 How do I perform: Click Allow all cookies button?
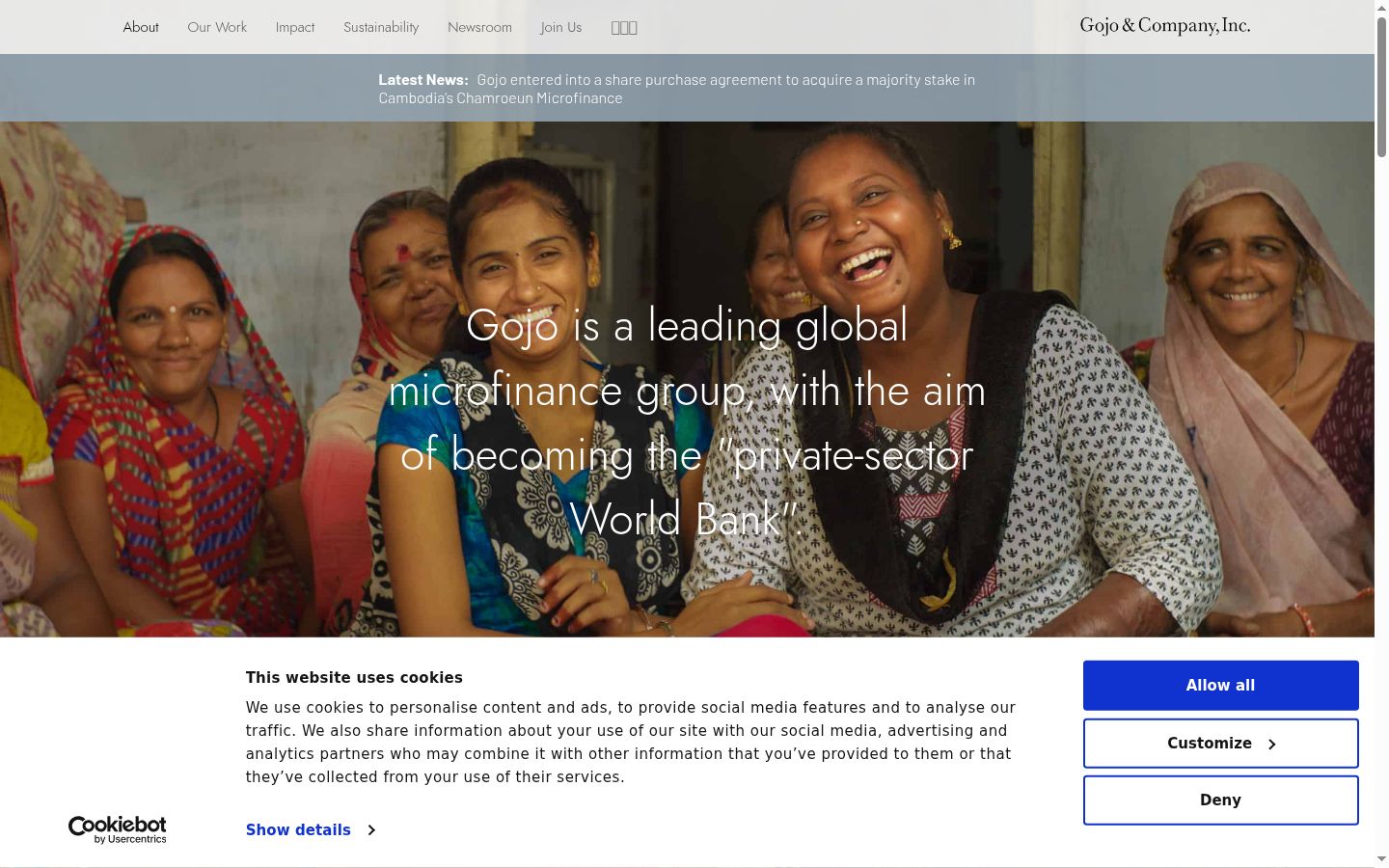[1220, 686]
